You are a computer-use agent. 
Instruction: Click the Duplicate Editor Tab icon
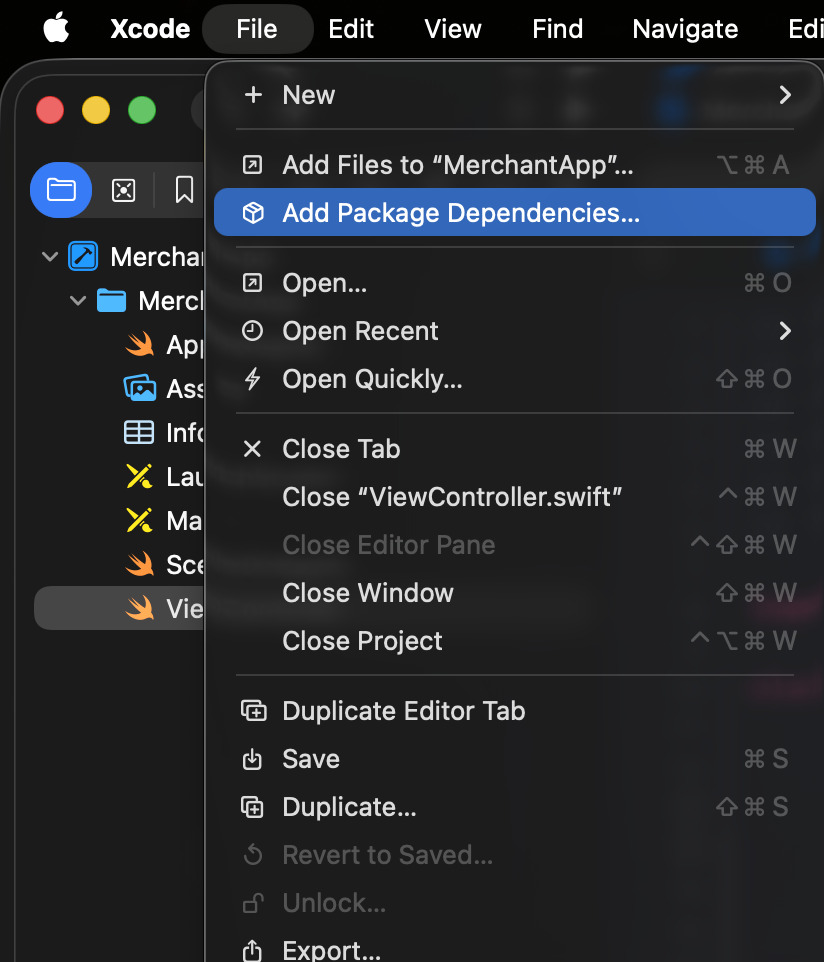tap(253, 711)
